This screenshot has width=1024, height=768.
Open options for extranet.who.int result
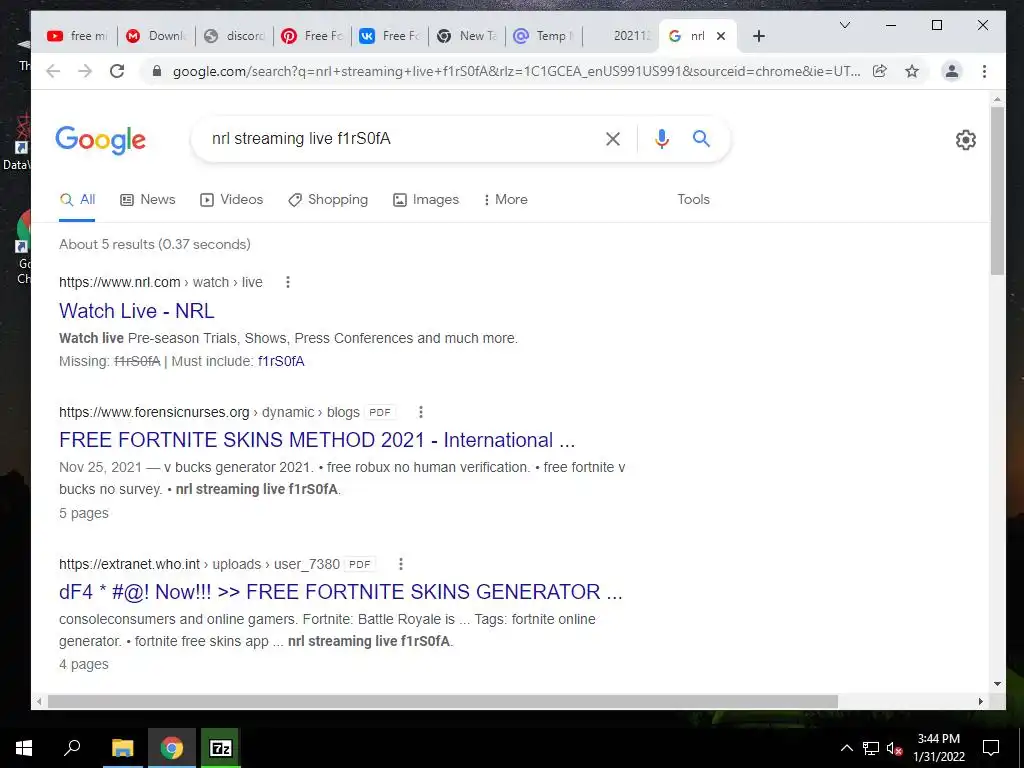tap(401, 564)
